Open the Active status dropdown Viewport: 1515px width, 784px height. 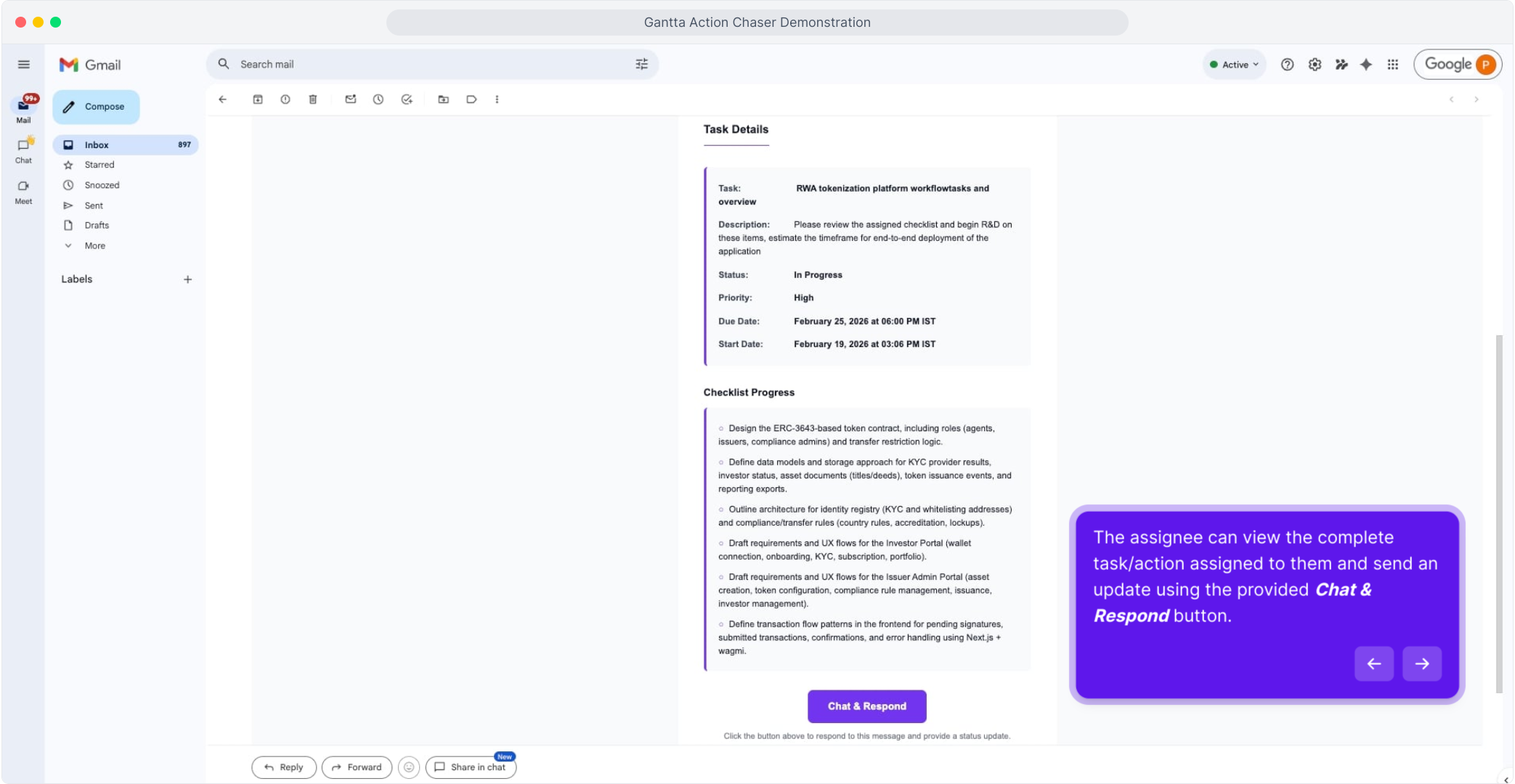coord(1234,65)
